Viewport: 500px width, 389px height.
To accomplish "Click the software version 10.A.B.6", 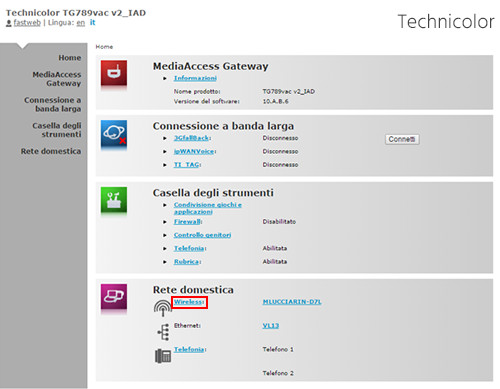I will tap(275, 101).
